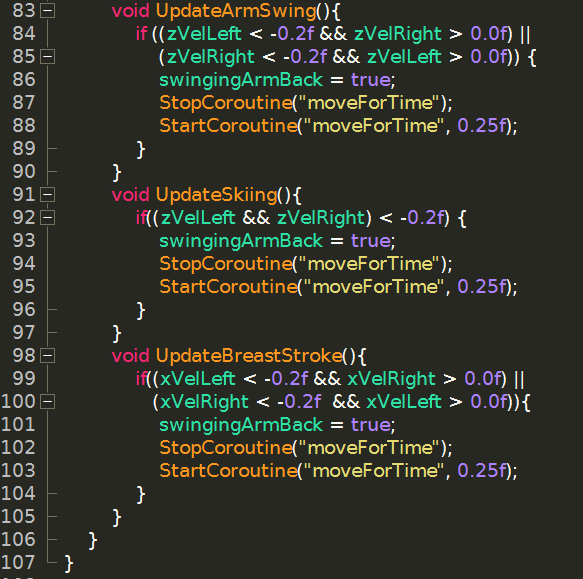Click StopCoroutine call on line 102
The height and width of the screenshot is (579, 583).
(x=225, y=448)
